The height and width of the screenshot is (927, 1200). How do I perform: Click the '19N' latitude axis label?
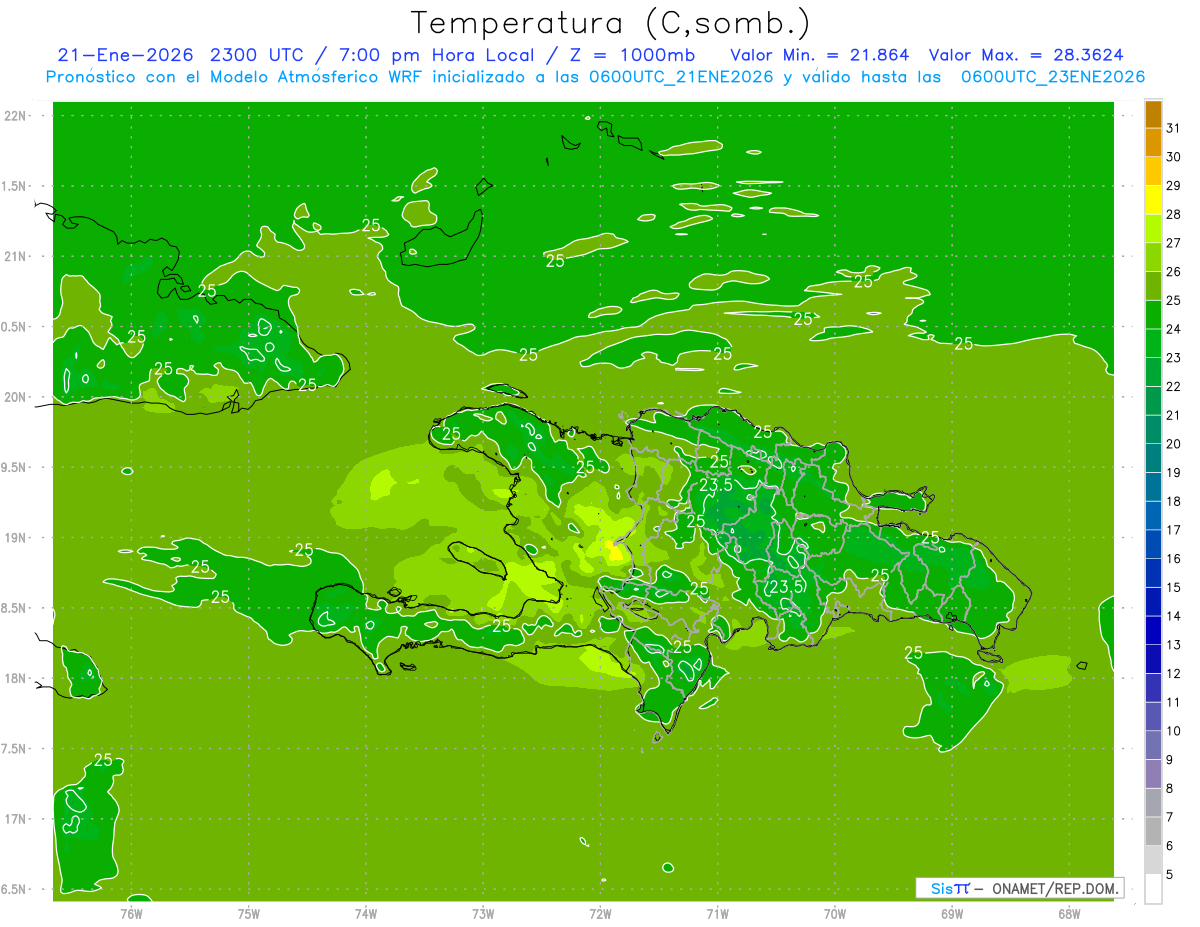(14, 538)
